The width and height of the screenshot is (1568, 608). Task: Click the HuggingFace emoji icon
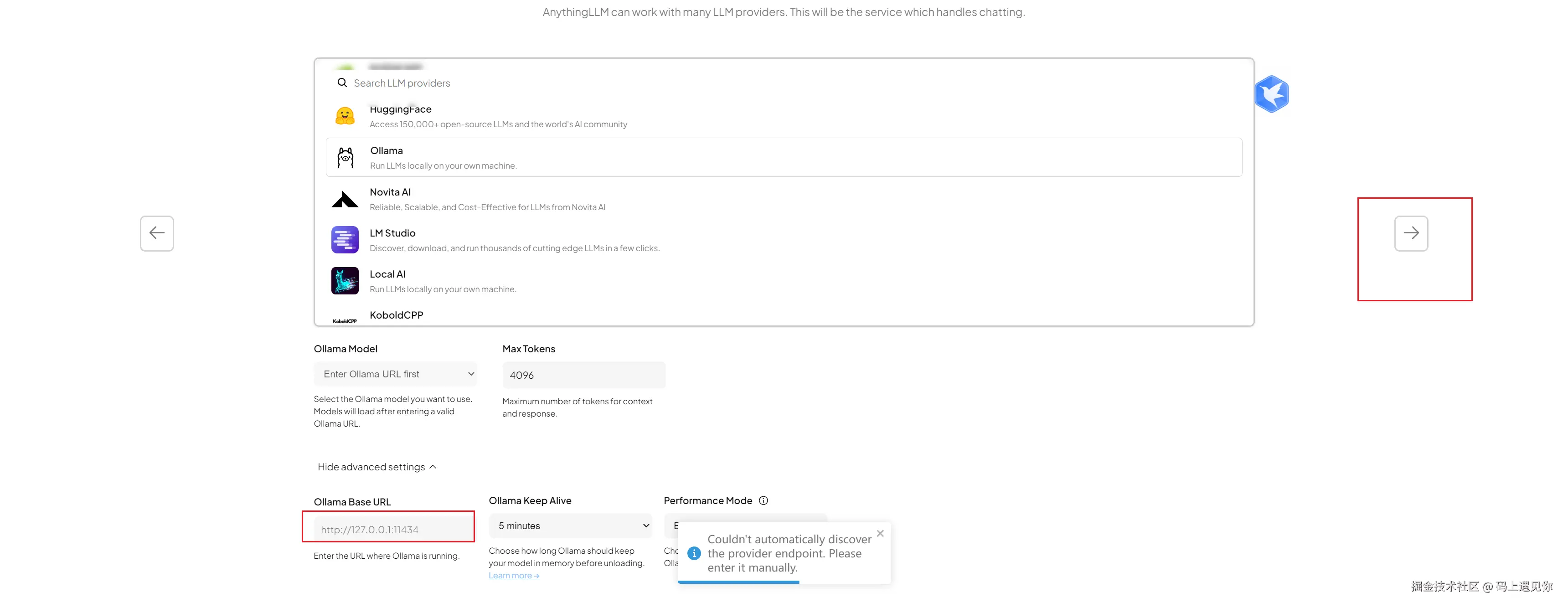[x=345, y=116]
